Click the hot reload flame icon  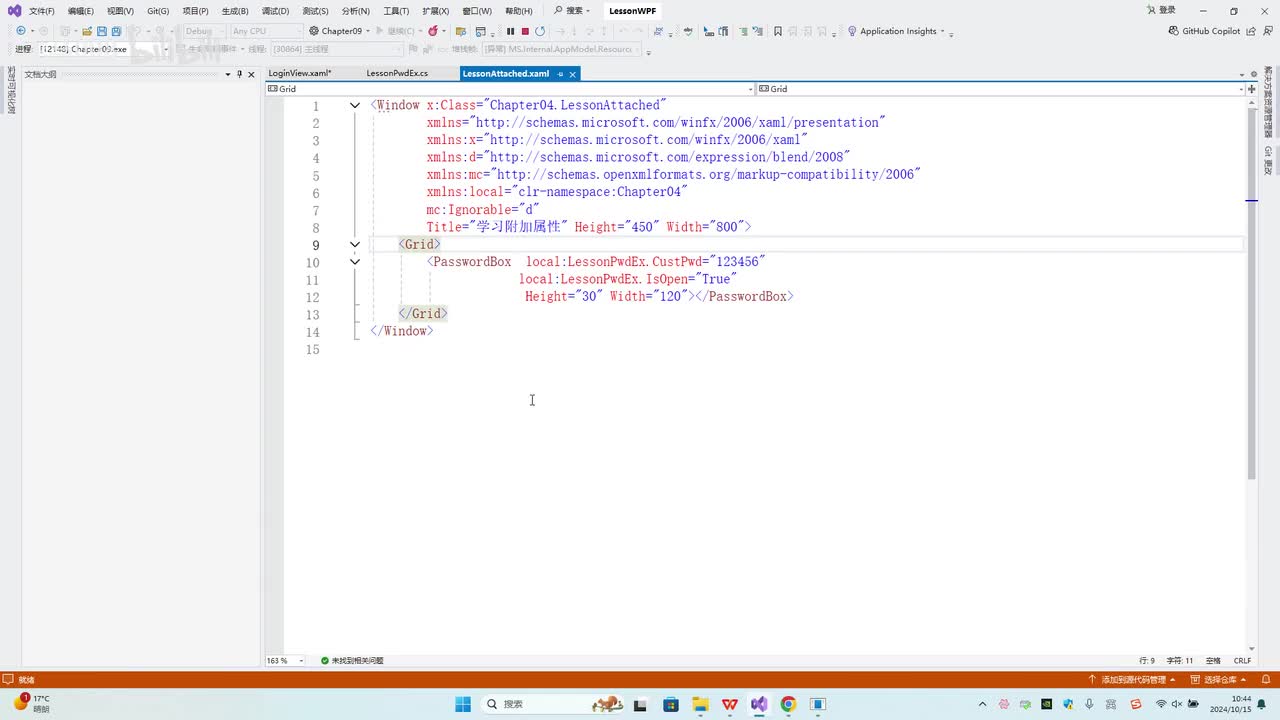click(433, 31)
